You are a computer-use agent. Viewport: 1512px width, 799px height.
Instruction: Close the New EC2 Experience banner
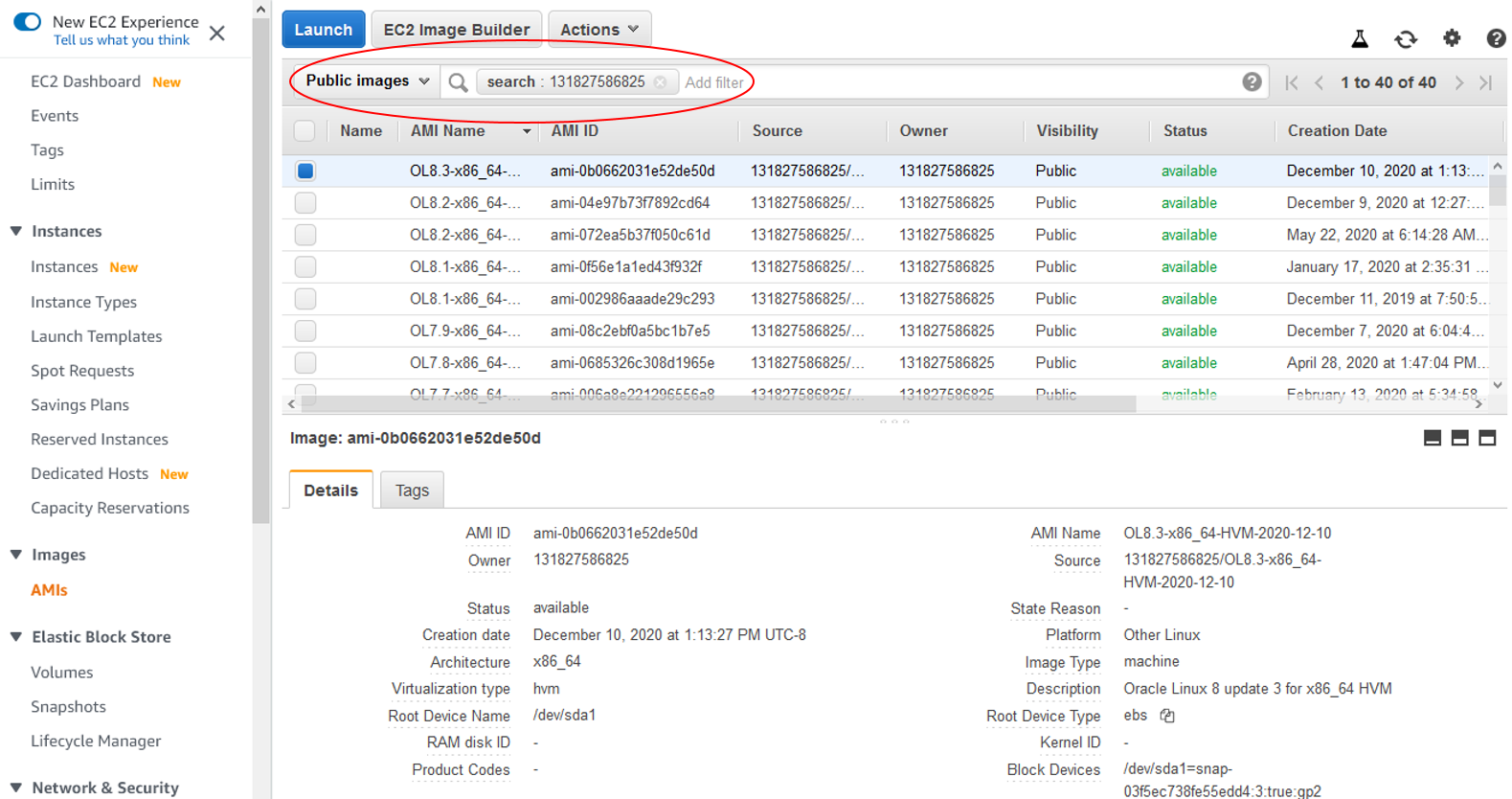tap(217, 33)
